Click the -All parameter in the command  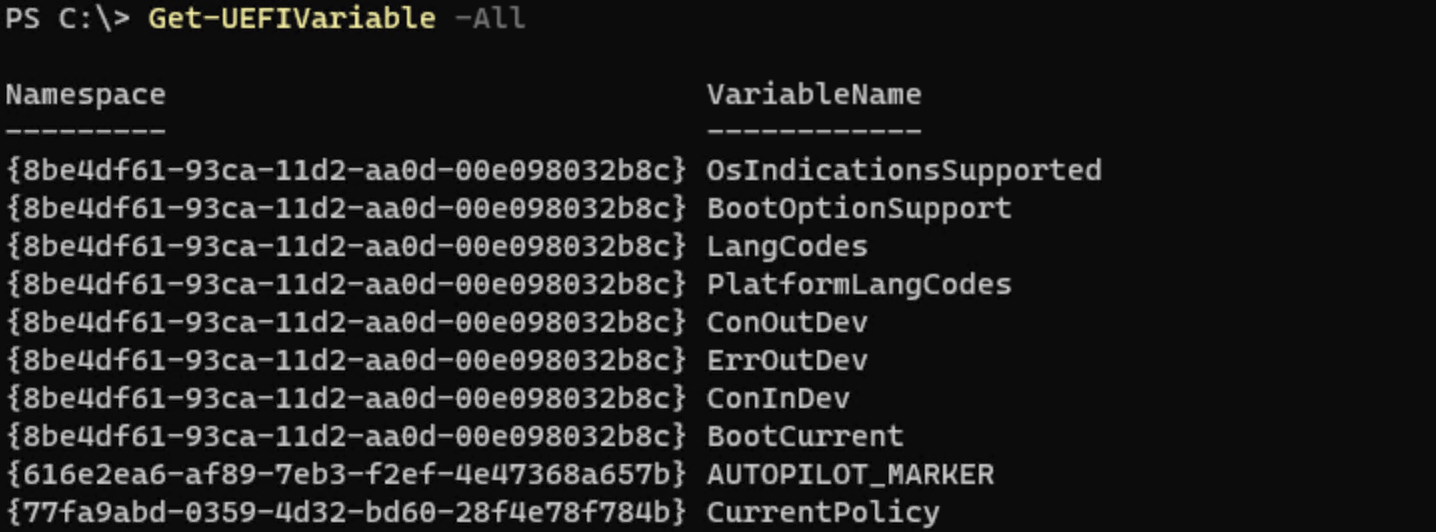pyautogui.click(x=489, y=18)
